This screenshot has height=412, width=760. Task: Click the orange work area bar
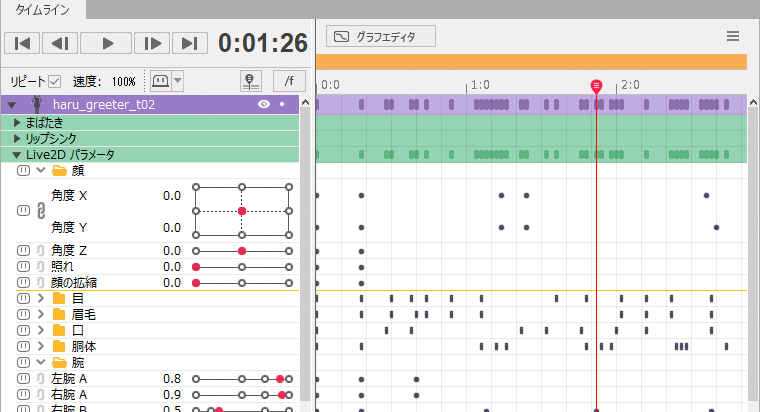pos(531,62)
